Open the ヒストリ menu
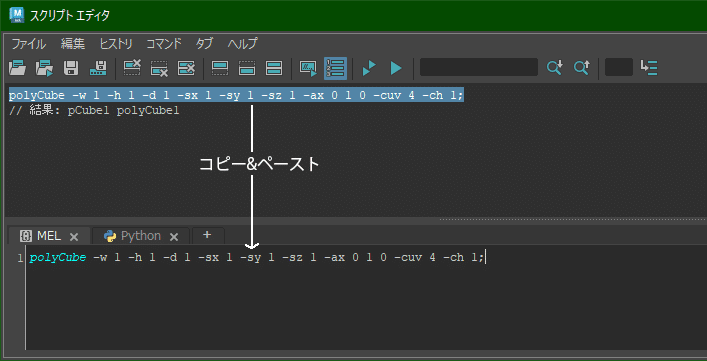The width and height of the screenshot is (707, 361). coord(116,44)
